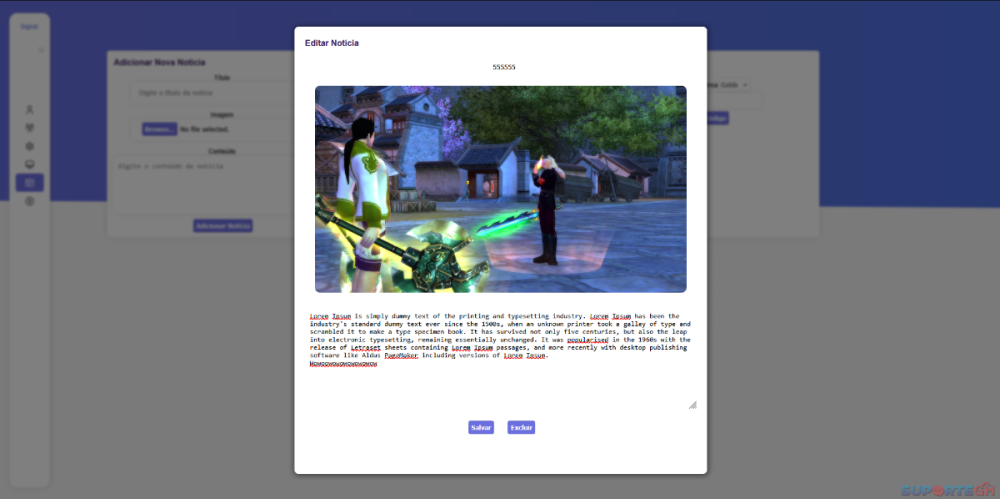This screenshot has height=499, width=1000.
Task: Click the news title field showing 555555
Action: 503,67
